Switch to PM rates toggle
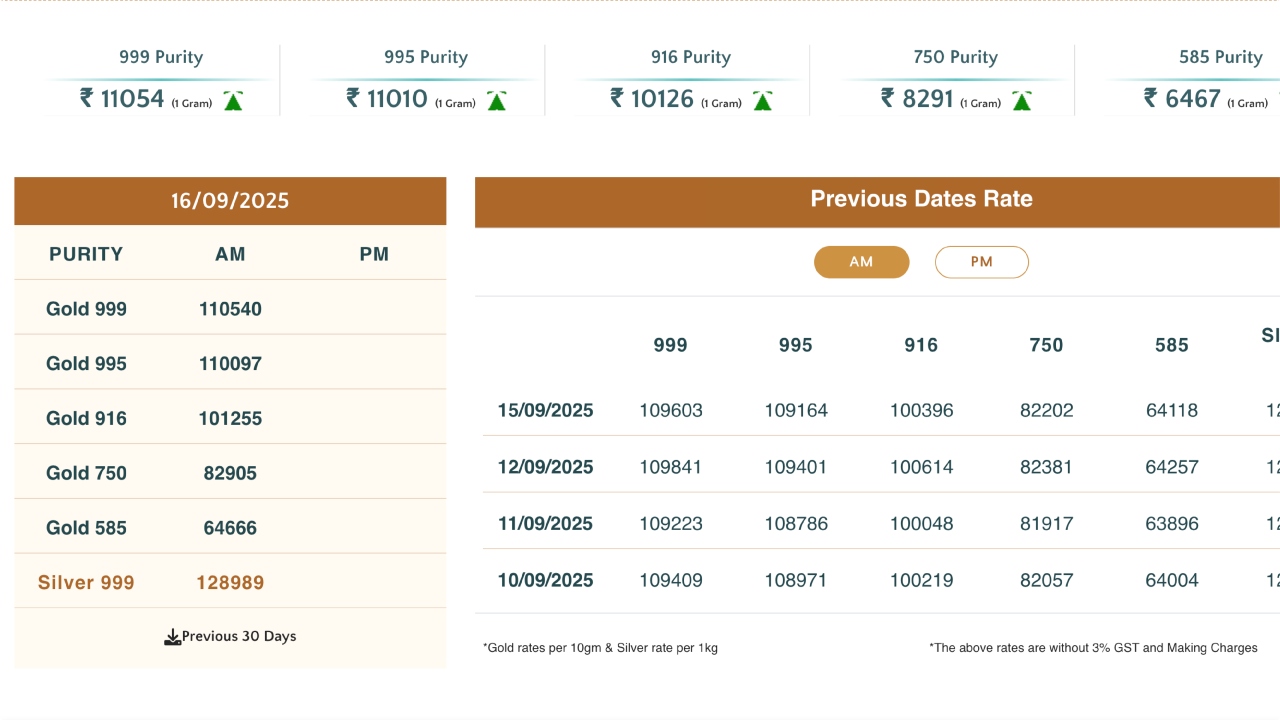Screen dimensions: 1280x720 [981, 262]
